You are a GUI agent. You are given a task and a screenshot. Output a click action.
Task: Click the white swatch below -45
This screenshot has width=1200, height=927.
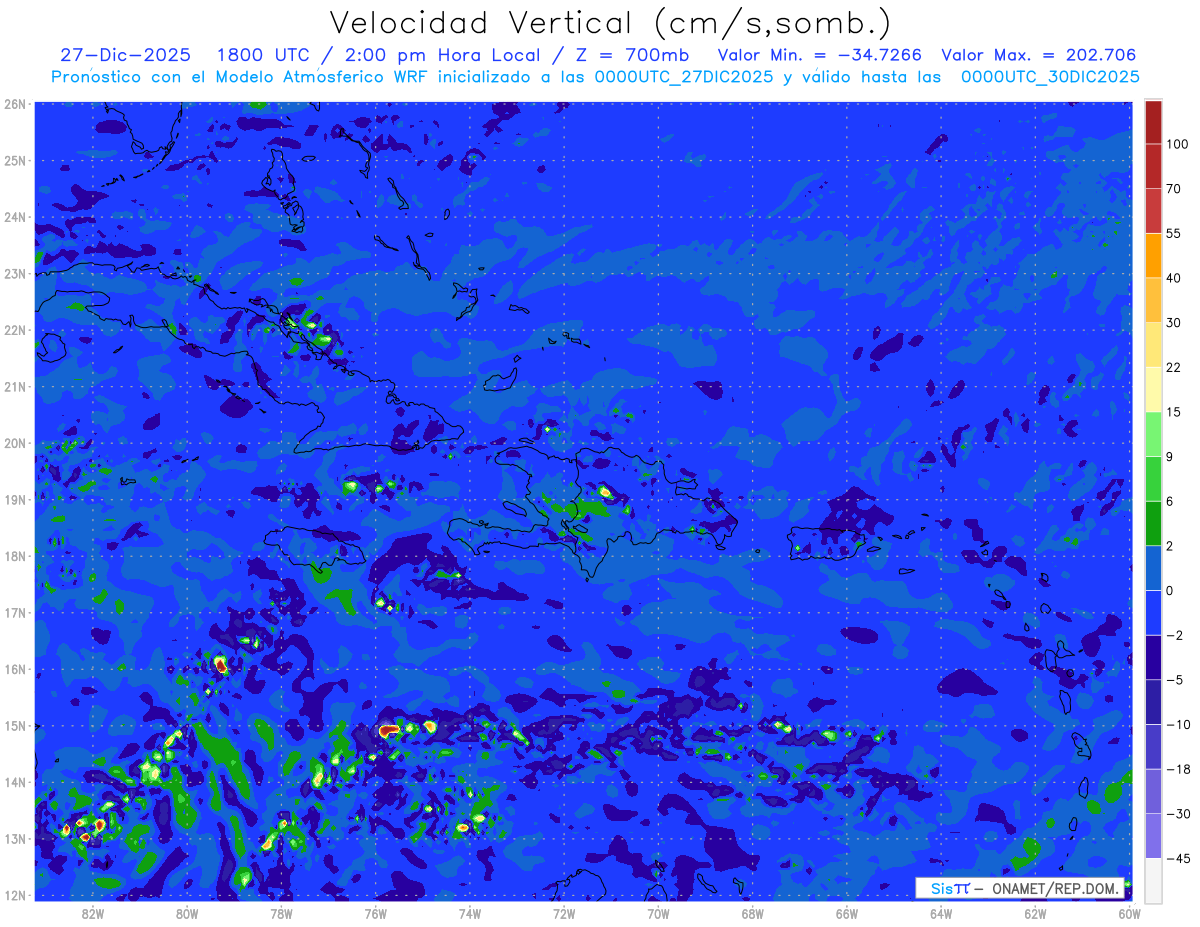point(1153,881)
